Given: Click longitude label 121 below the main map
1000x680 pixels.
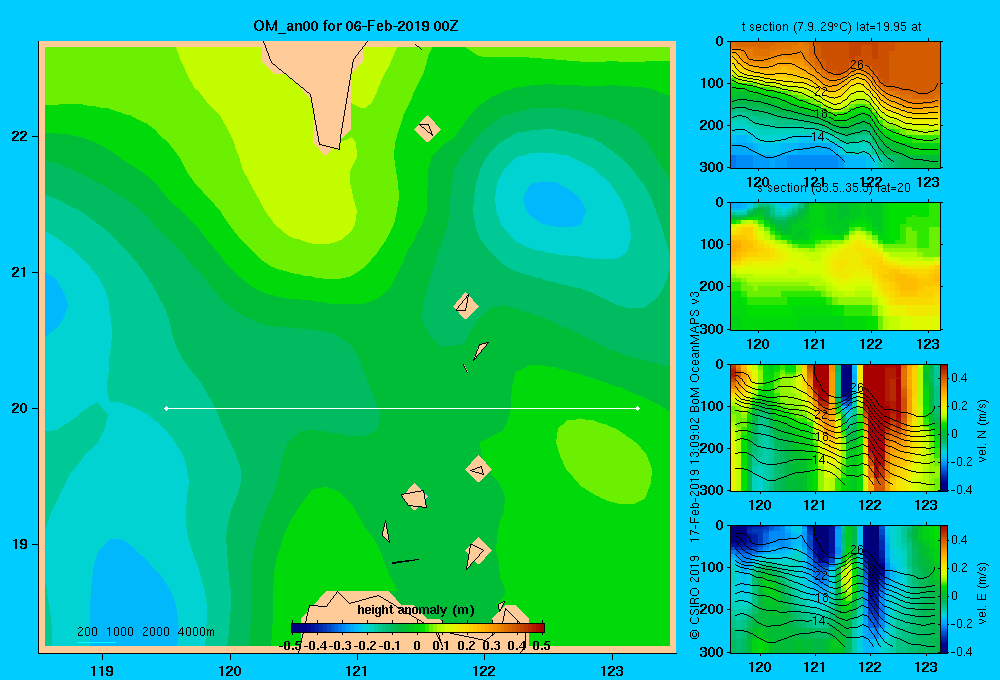Looking at the screenshot, I should click(357, 670).
